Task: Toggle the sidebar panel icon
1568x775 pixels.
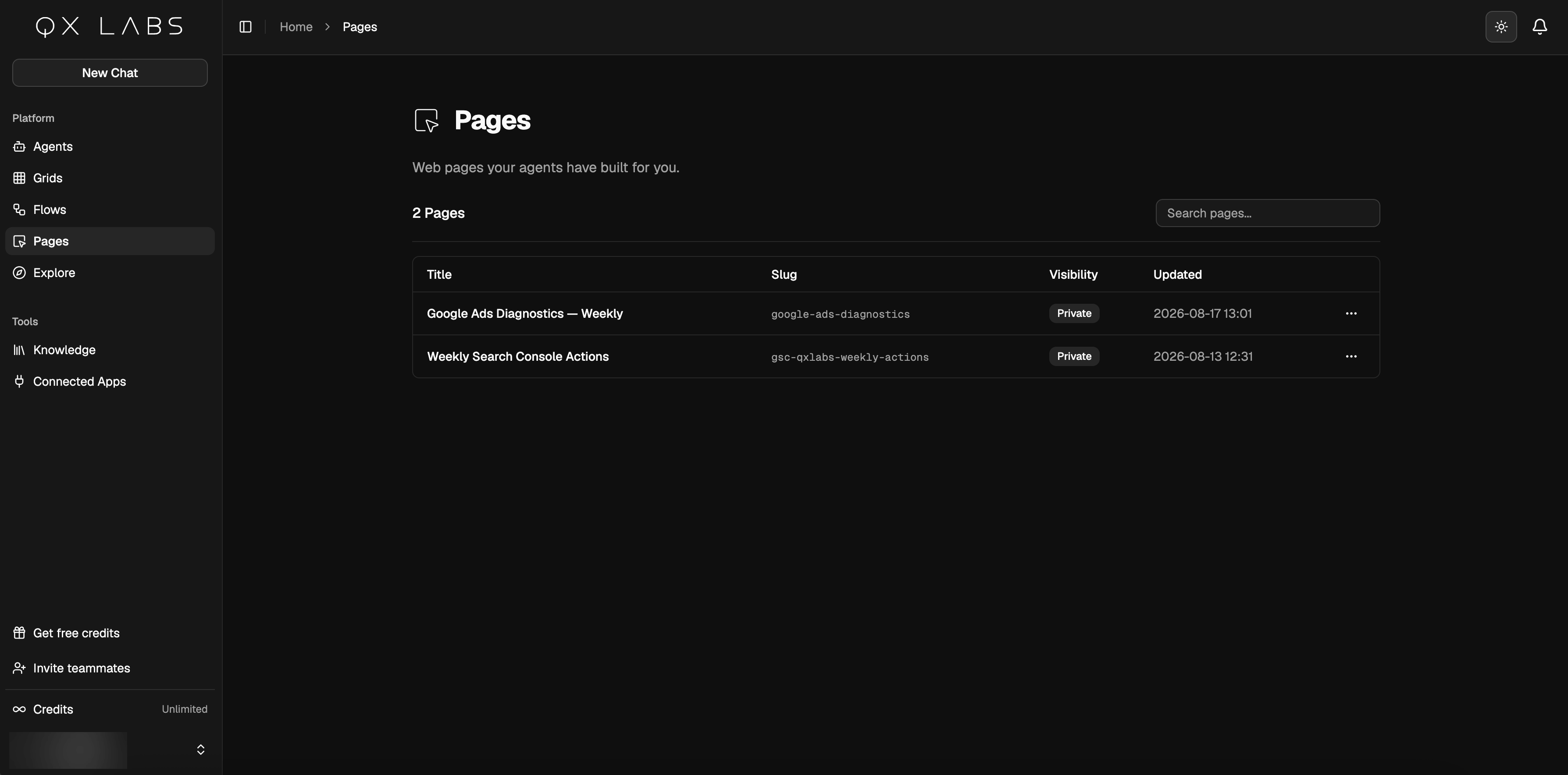Action: pyautogui.click(x=245, y=27)
